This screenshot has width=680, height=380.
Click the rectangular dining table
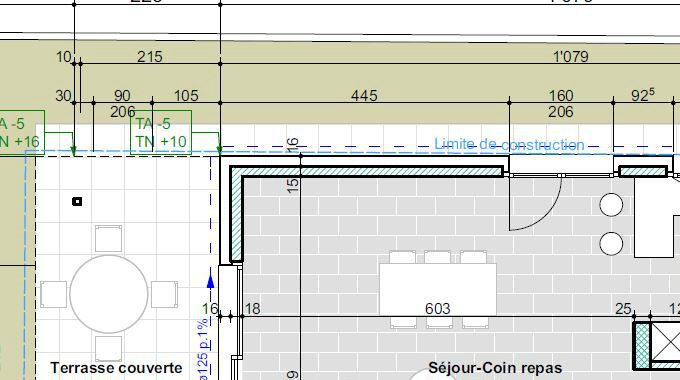click(x=438, y=289)
